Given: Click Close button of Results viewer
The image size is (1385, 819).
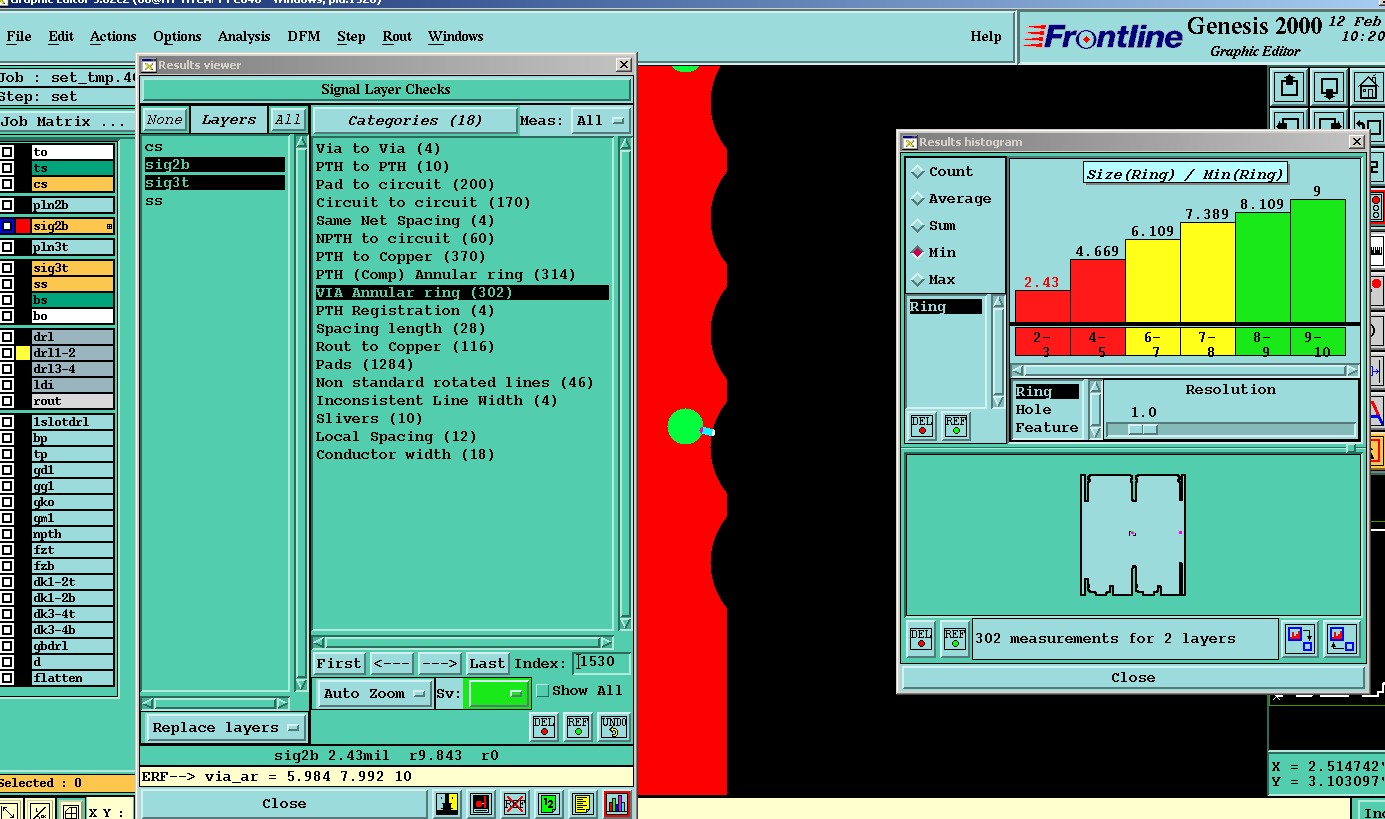Looking at the screenshot, I should click(284, 803).
